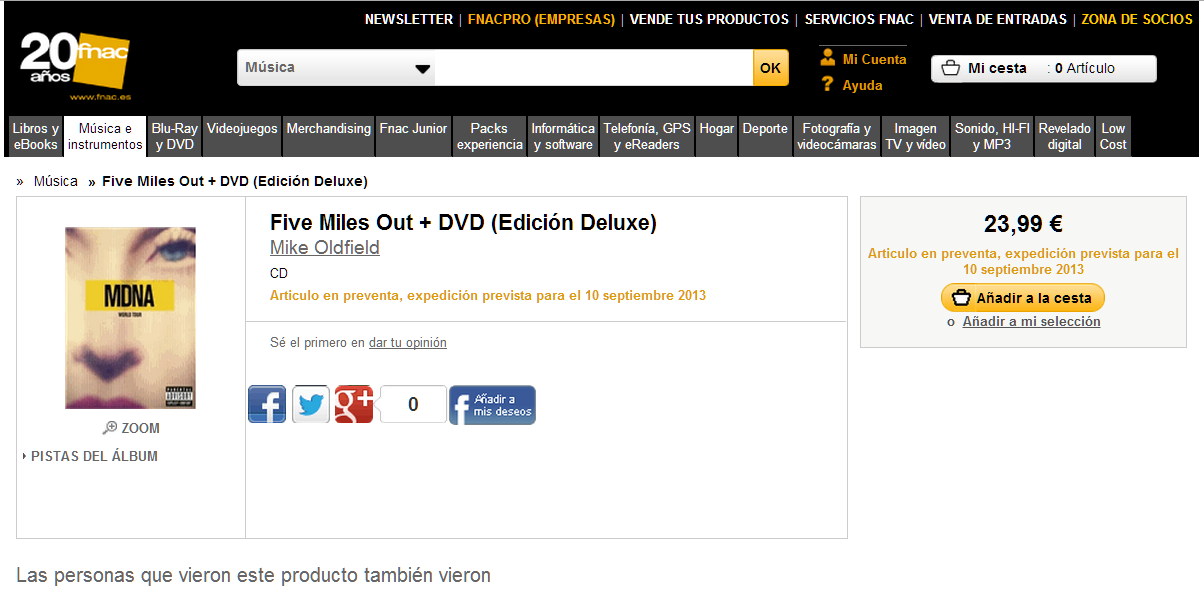The image size is (1204, 595).
Task: Share product via Twitter icon
Action: (311, 405)
